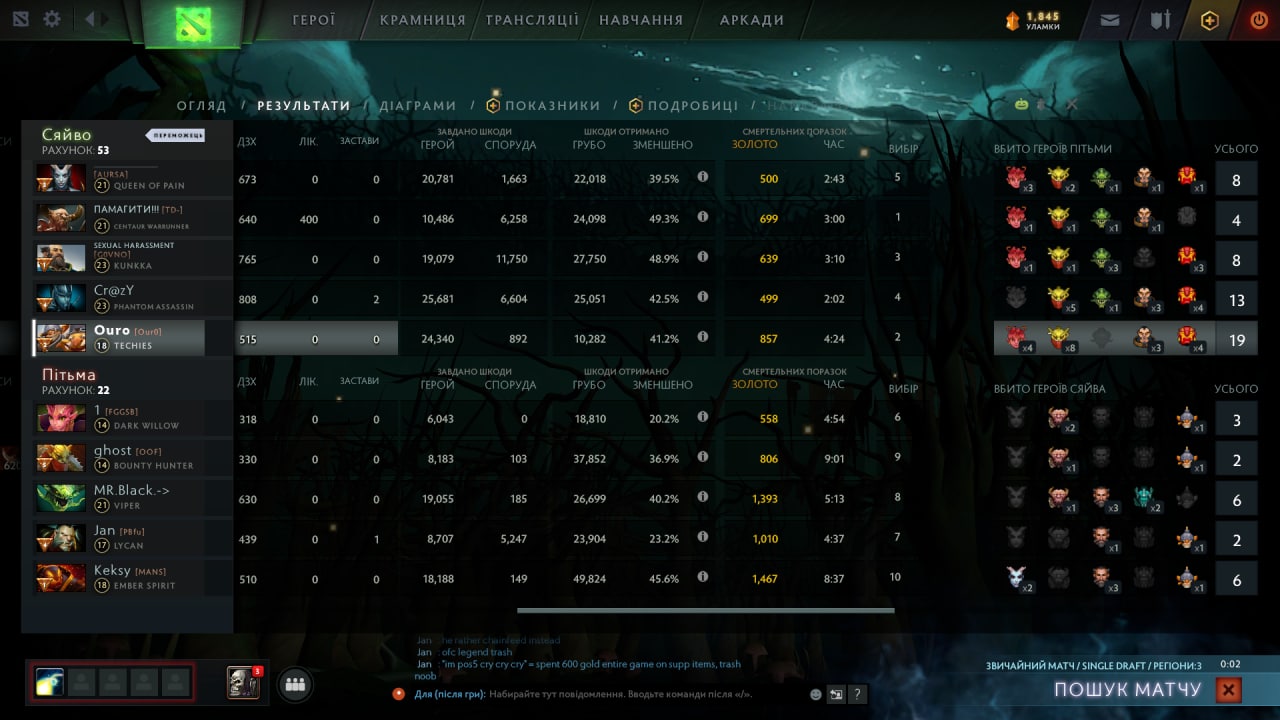Click the chat help question mark button

coord(857,694)
